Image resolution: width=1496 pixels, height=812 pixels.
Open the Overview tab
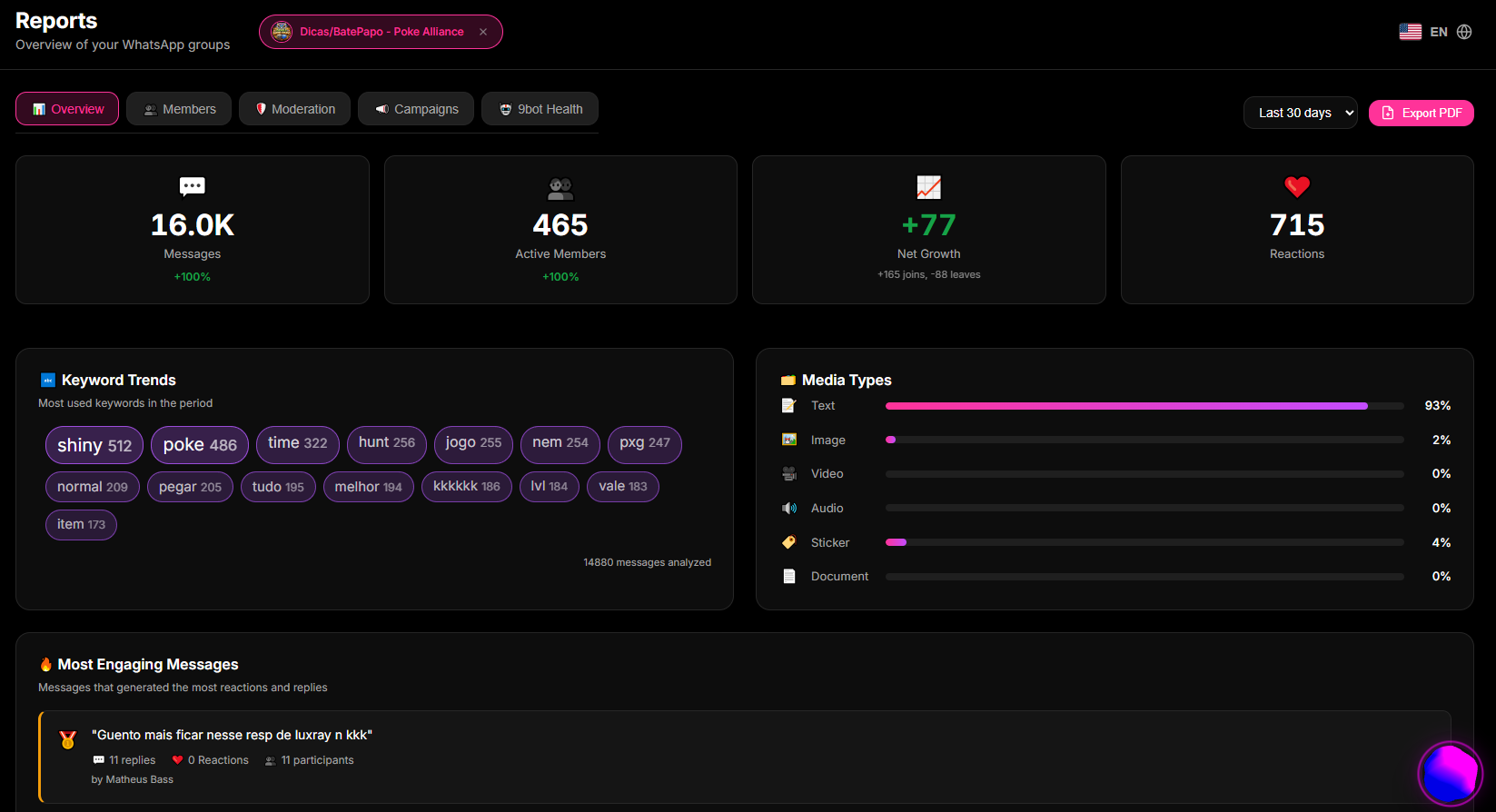(x=67, y=109)
